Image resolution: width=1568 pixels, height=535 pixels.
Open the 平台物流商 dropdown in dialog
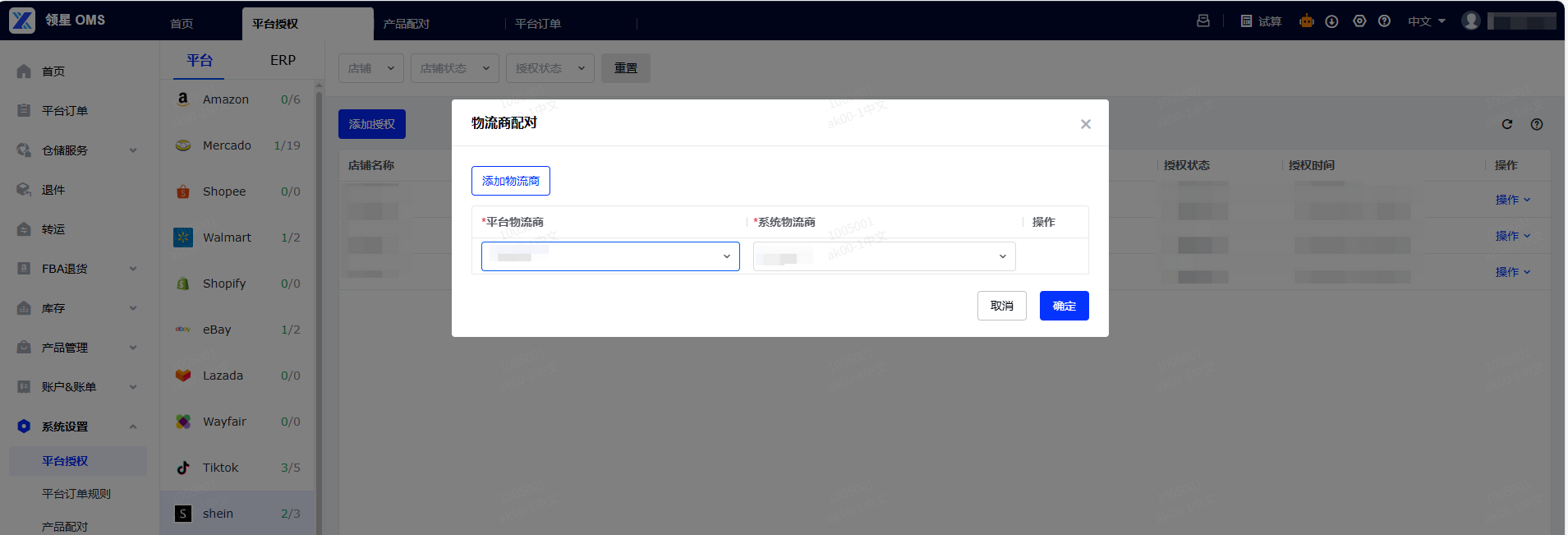pos(610,256)
